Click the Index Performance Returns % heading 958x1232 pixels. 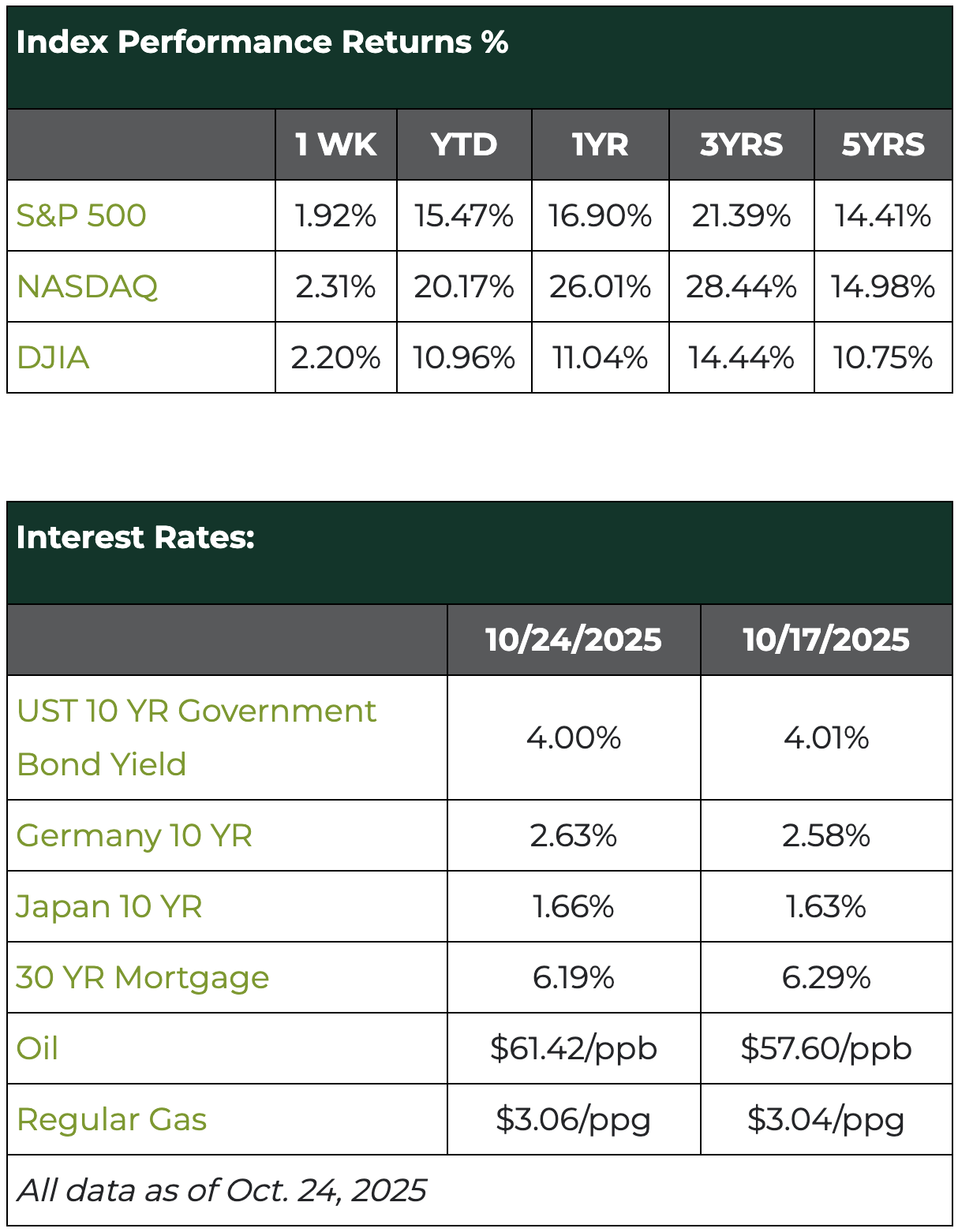262,43
